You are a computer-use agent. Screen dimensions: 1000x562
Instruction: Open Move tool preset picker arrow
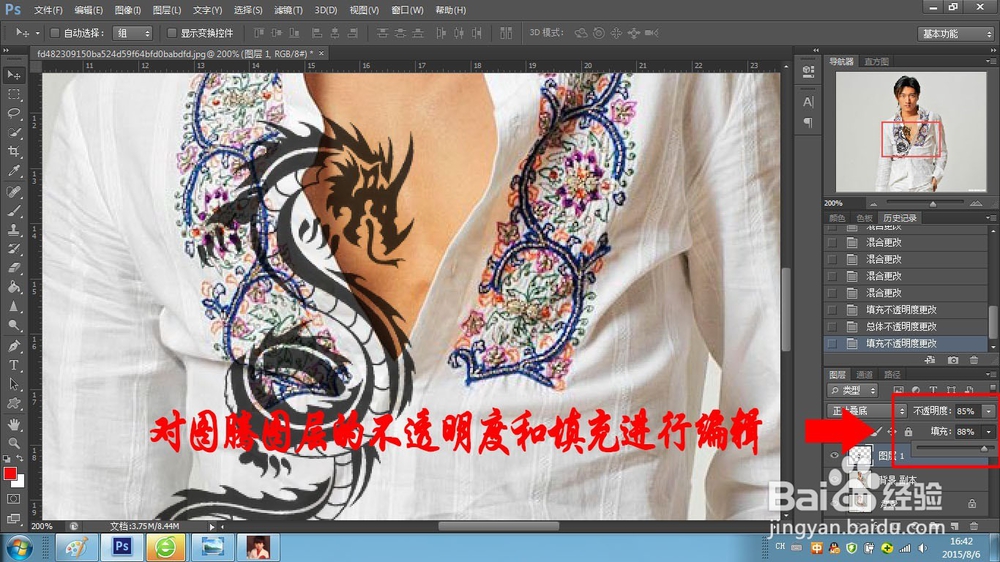[x=37, y=33]
